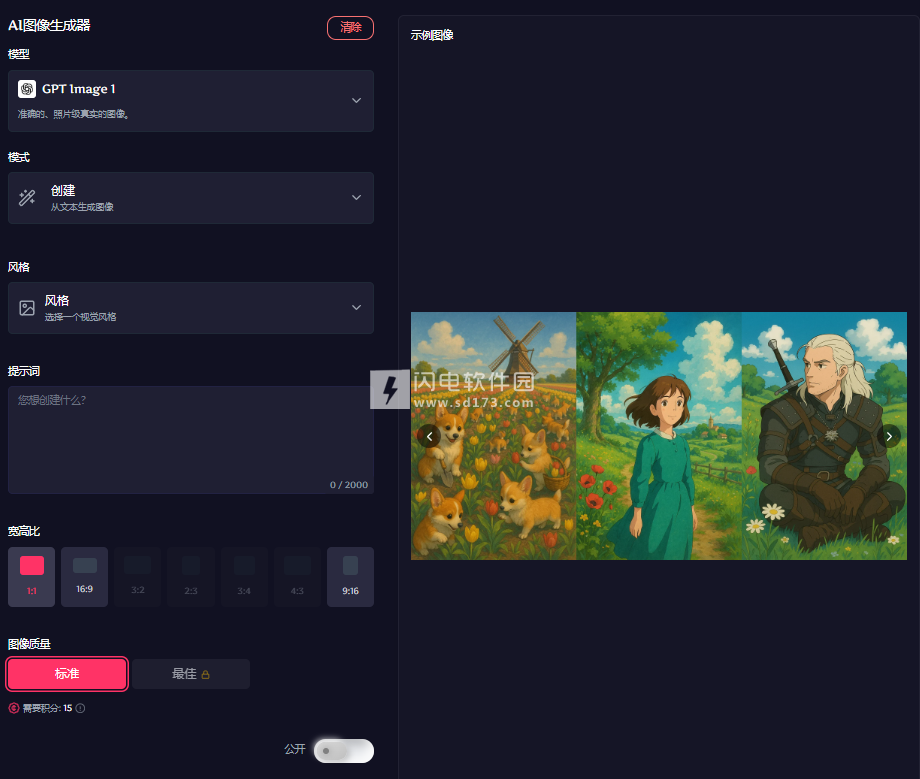The image size is (920, 779).
Task: Click the picture icon beside 风格
Action: coord(27,308)
